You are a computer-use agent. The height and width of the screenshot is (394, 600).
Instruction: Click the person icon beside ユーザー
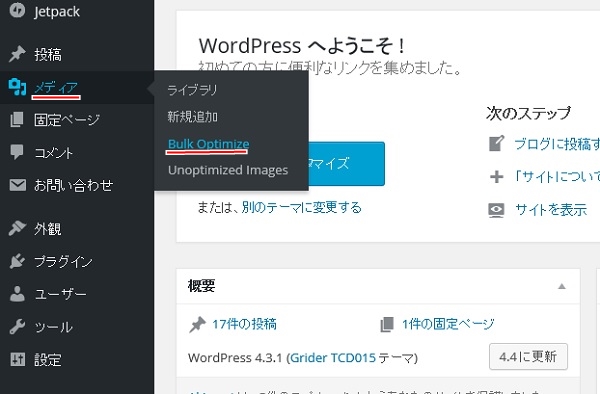[x=17, y=294]
